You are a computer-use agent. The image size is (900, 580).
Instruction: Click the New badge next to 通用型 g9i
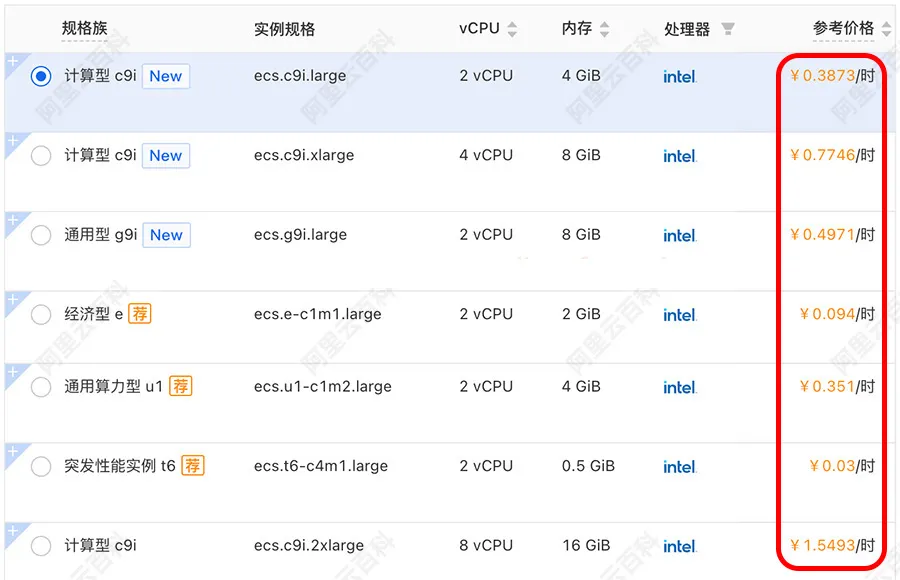165,234
